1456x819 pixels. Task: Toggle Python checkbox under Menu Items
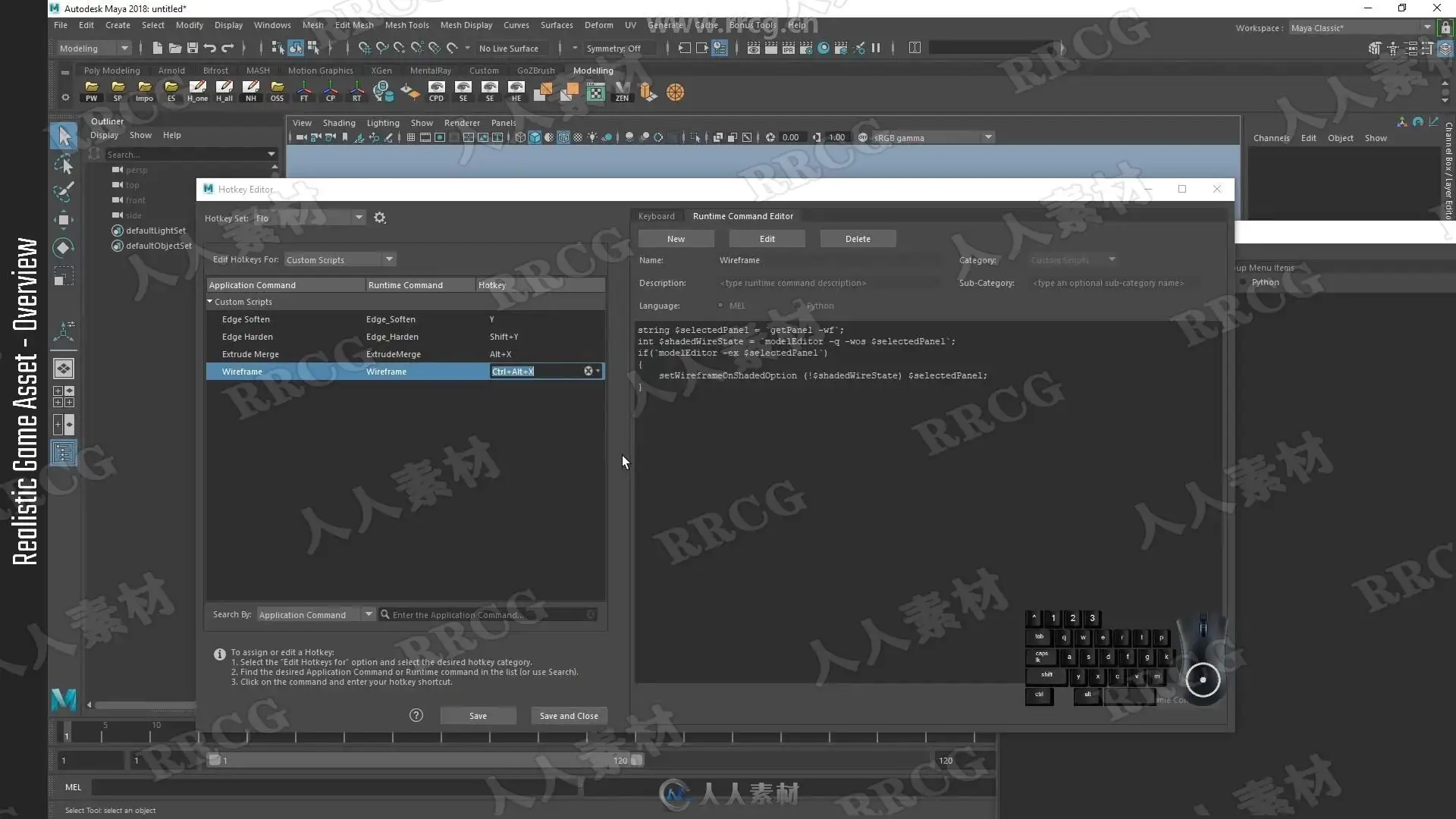point(1243,283)
